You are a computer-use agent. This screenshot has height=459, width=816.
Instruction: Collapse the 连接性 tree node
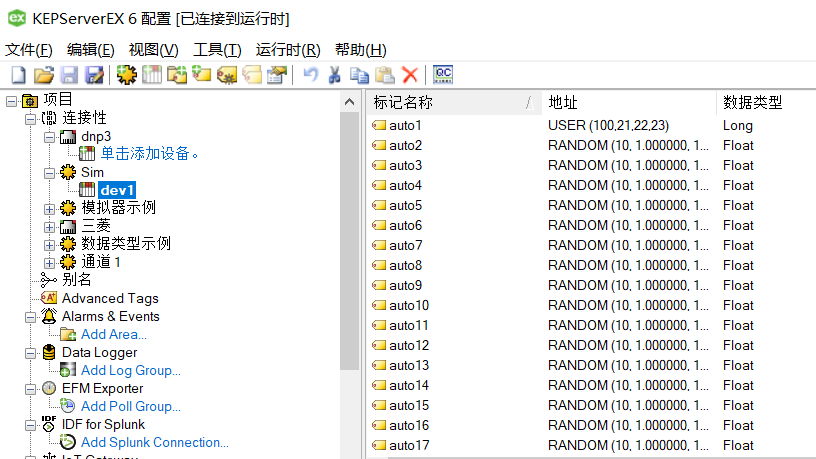30,119
